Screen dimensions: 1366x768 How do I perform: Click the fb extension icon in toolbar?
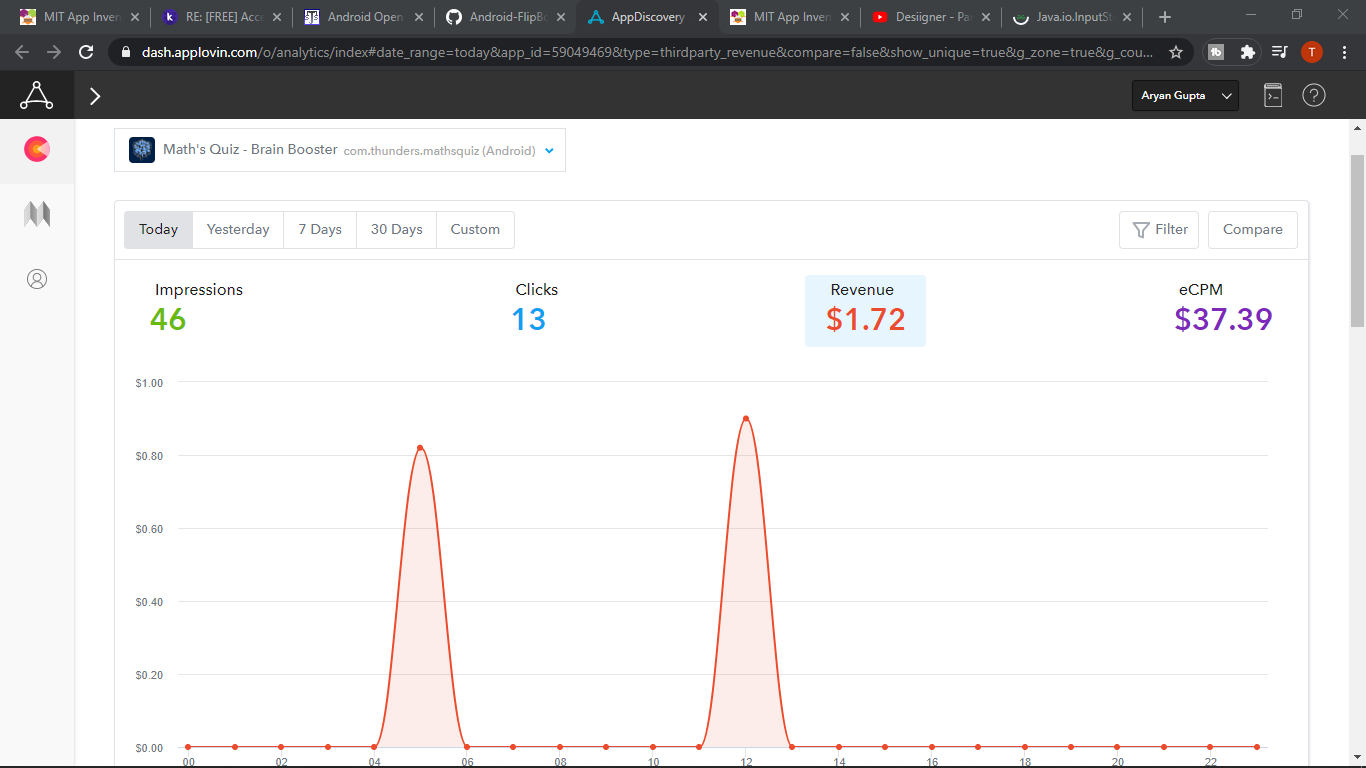click(x=1216, y=52)
